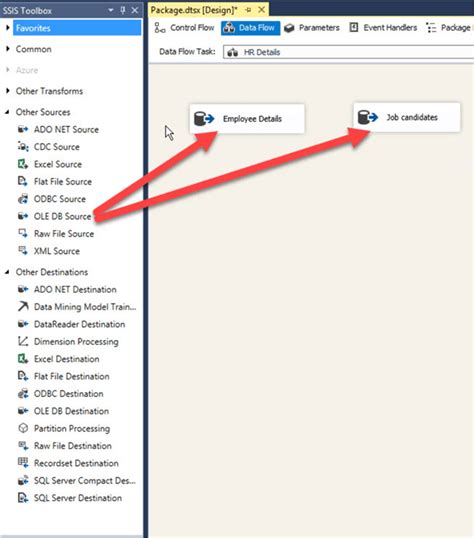This screenshot has width=474, height=538.
Task: Select the Recordset Destination label
Action: [x=76, y=463]
